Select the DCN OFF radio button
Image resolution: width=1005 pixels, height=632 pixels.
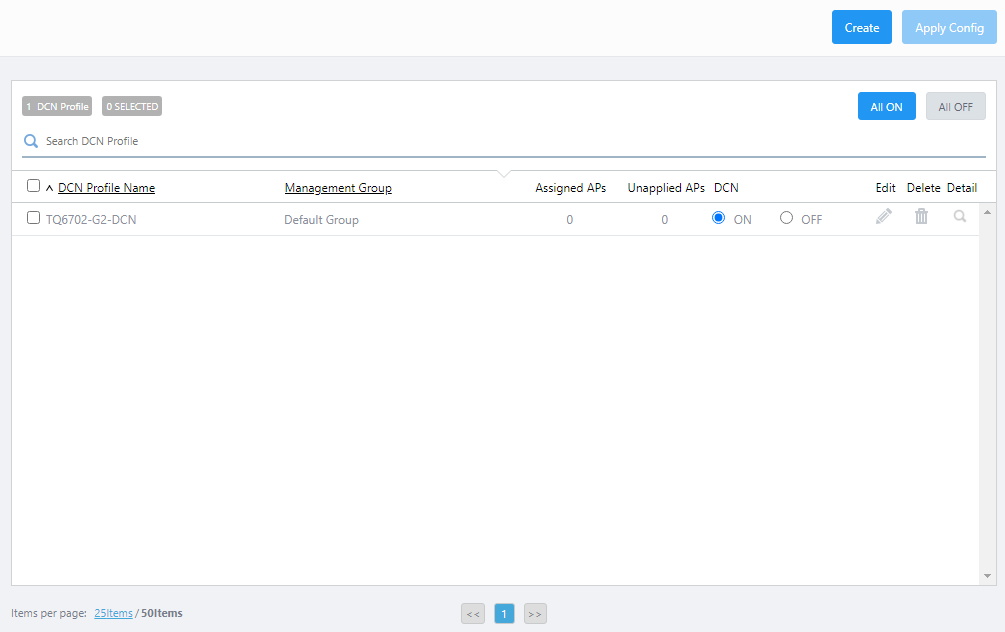[x=786, y=218]
